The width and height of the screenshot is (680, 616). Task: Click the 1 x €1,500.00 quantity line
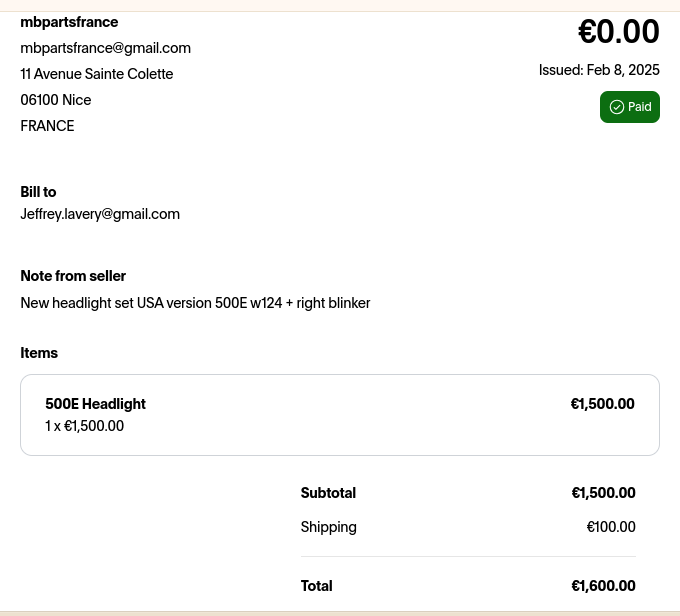84,426
